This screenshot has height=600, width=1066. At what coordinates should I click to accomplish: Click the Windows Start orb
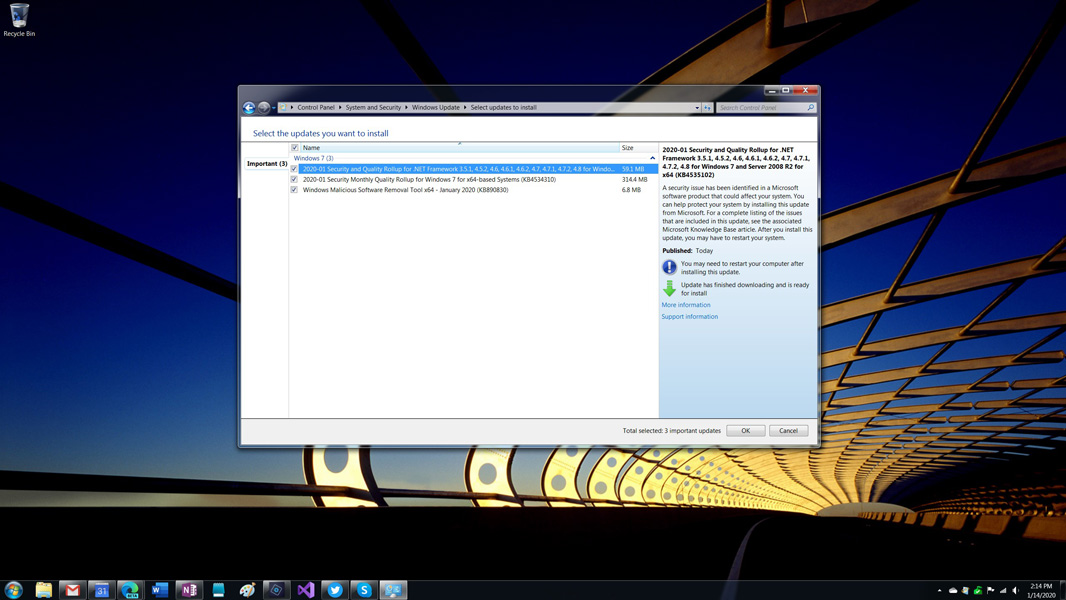[x=14, y=590]
